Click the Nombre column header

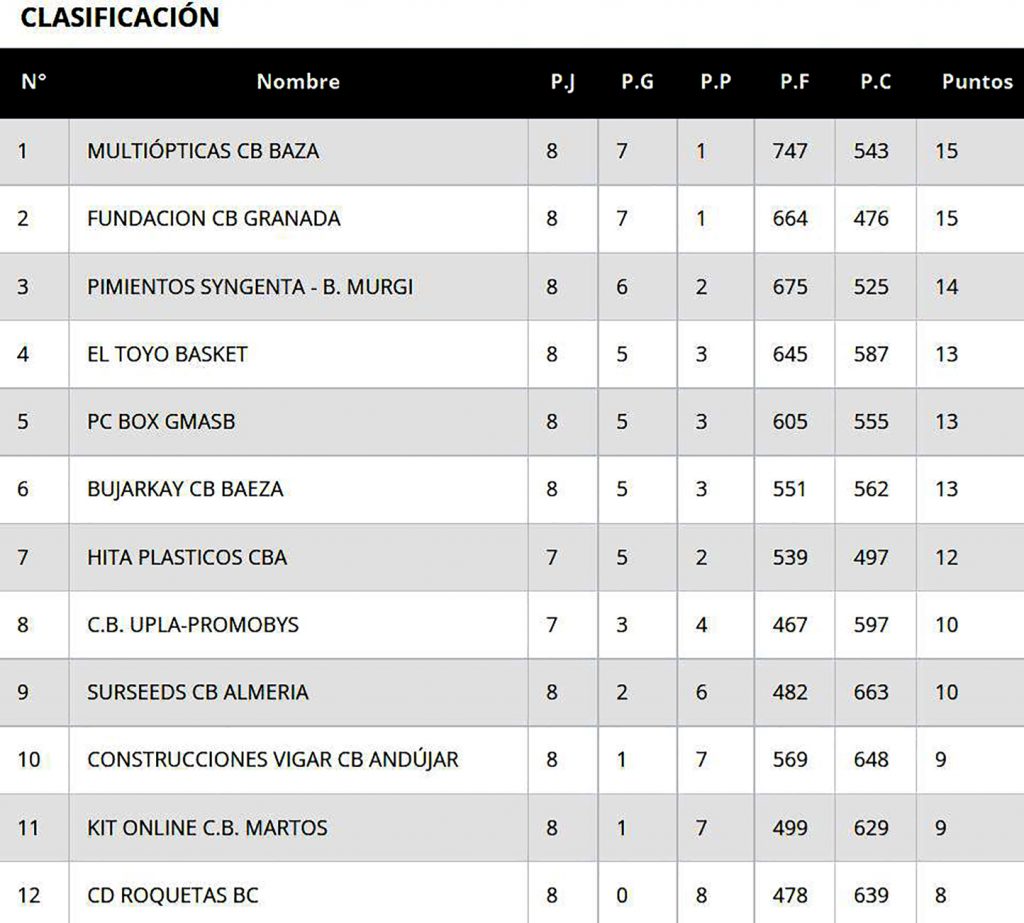click(x=298, y=82)
